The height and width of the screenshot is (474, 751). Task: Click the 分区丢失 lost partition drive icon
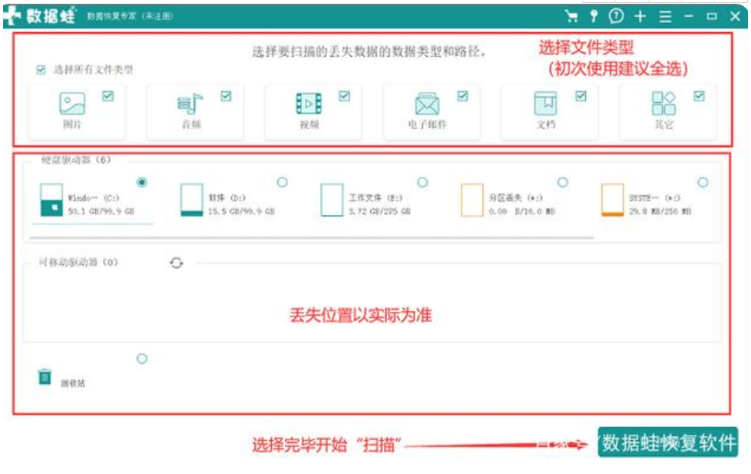click(x=472, y=200)
